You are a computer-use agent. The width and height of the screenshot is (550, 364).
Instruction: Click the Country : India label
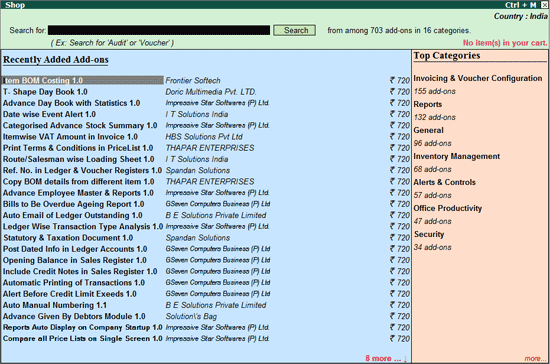coord(521,16)
